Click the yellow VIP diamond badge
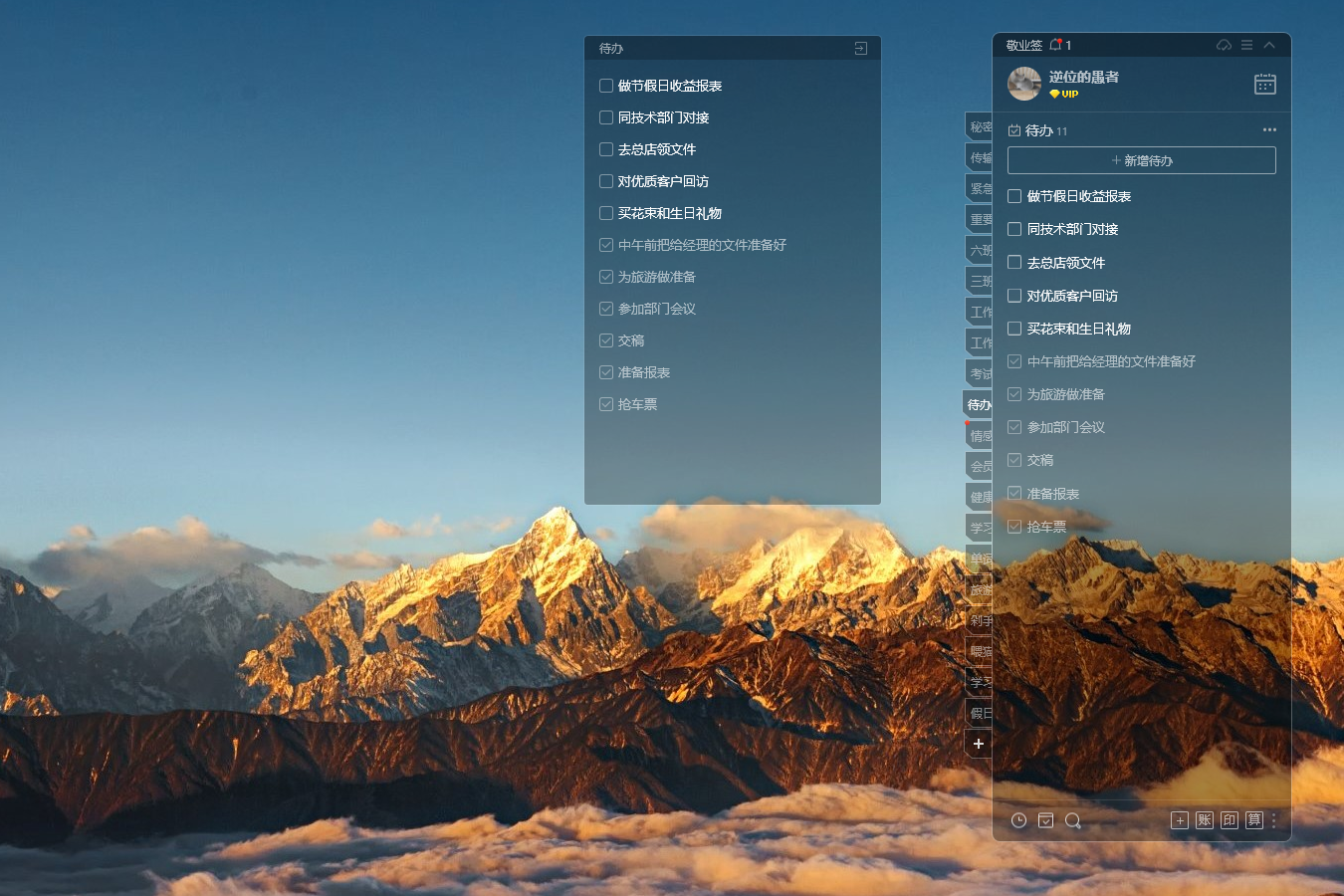The image size is (1344, 896). (1064, 95)
